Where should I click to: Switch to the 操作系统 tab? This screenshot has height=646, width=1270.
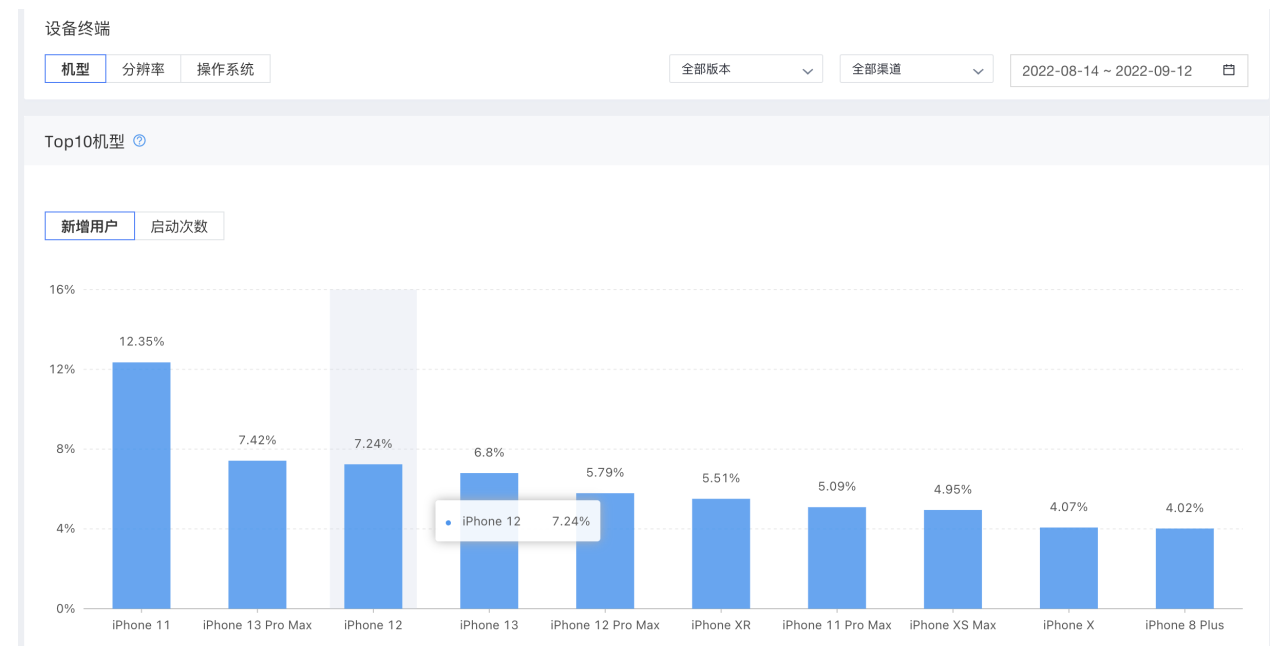tap(225, 69)
